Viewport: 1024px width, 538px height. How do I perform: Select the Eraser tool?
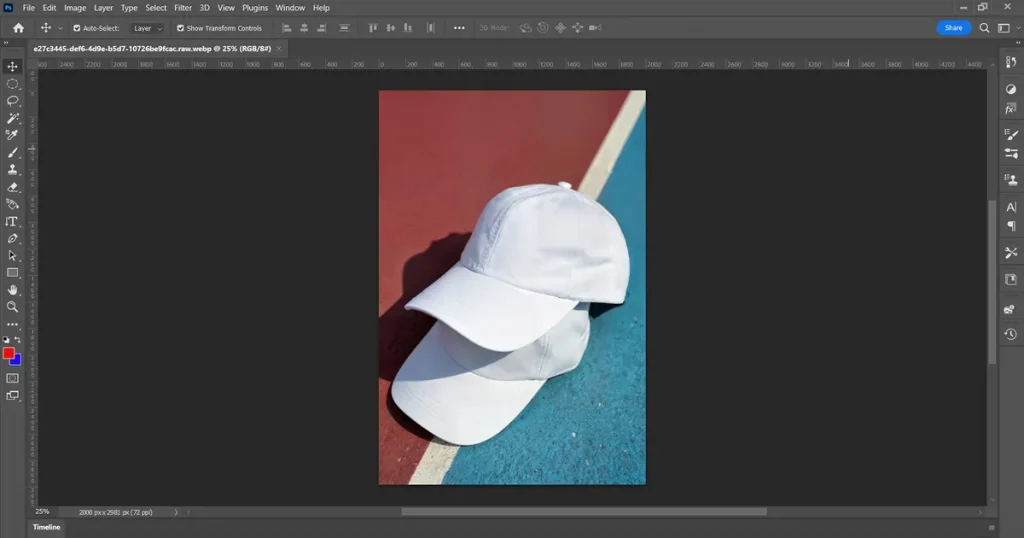click(12, 187)
